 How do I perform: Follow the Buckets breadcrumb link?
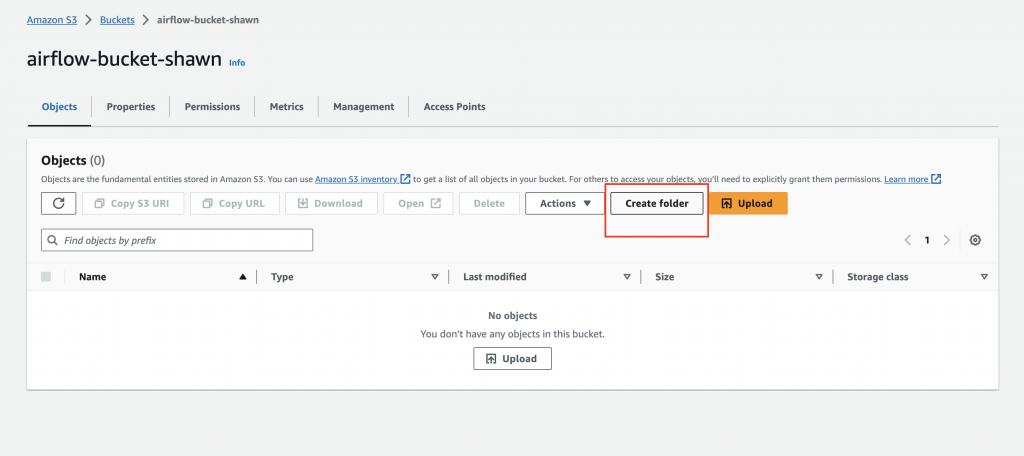tap(117, 20)
